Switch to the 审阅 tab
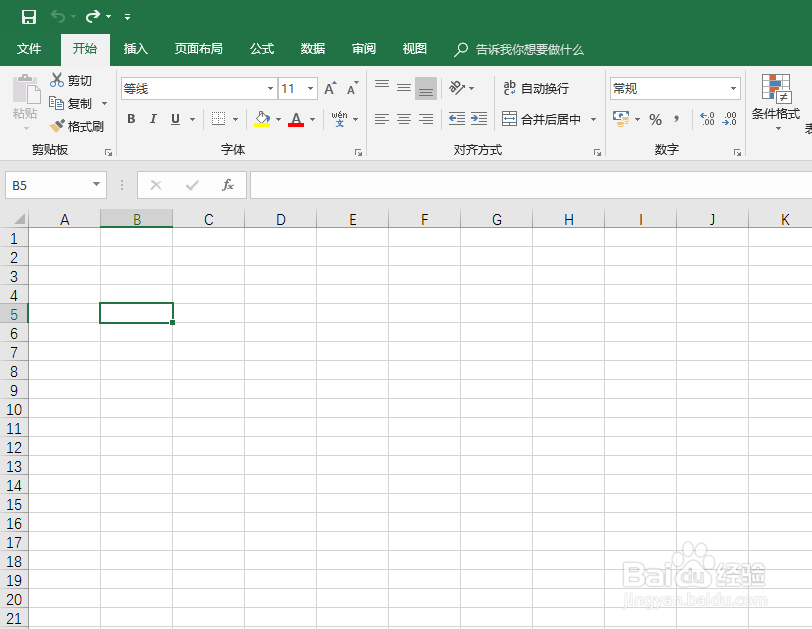The height and width of the screenshot is (629, 812). point(364,49)
